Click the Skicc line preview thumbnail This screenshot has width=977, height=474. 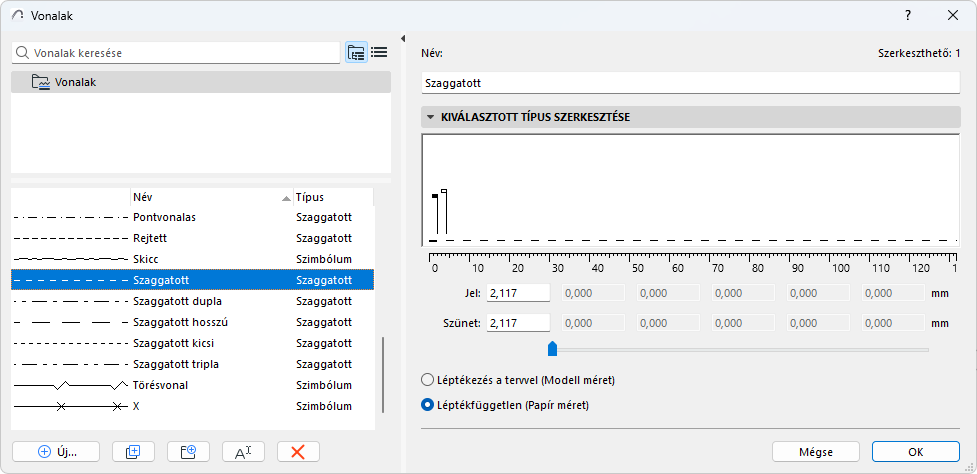(x=70, y=258)
